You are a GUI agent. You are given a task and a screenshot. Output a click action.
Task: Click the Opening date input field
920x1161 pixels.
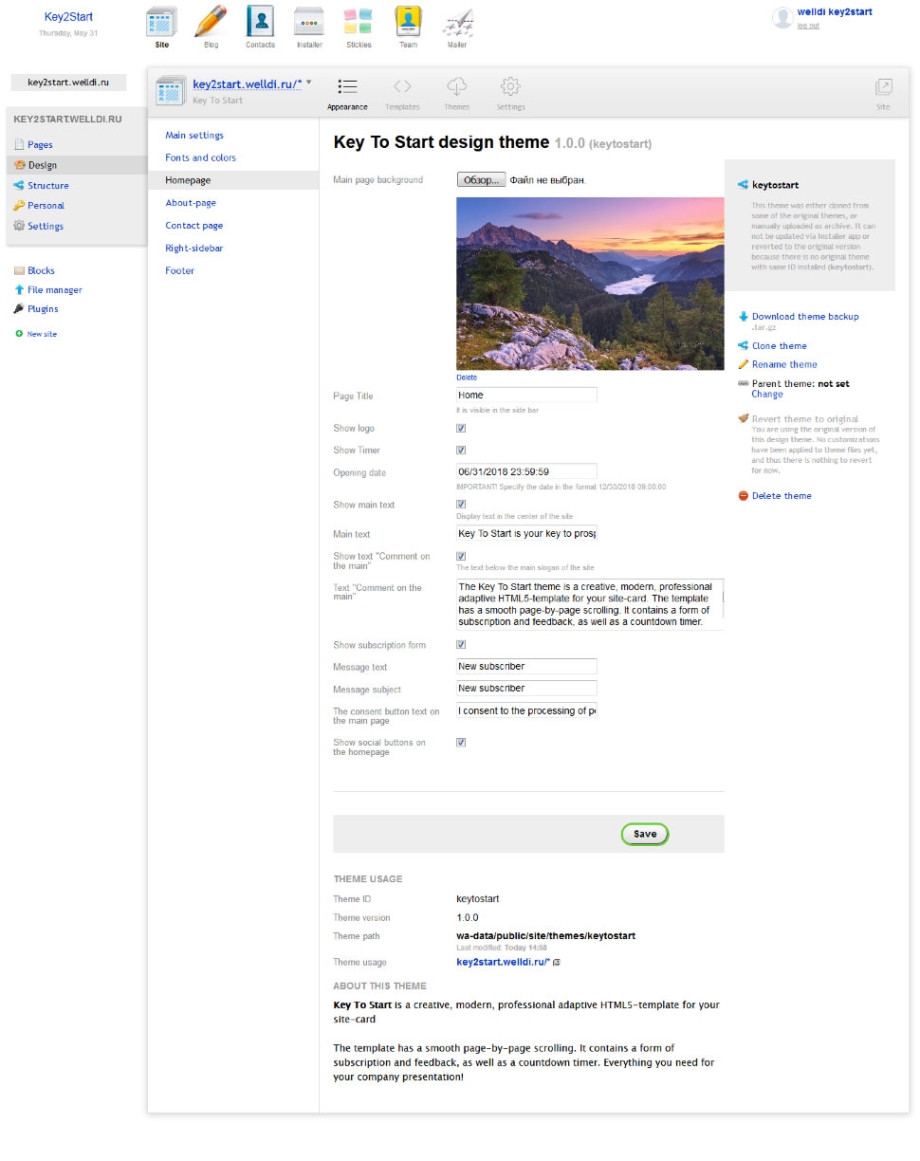tap(526, 472)
